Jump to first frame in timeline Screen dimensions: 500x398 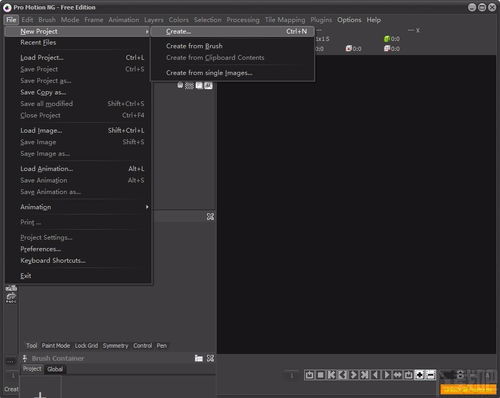click(331, 375)
